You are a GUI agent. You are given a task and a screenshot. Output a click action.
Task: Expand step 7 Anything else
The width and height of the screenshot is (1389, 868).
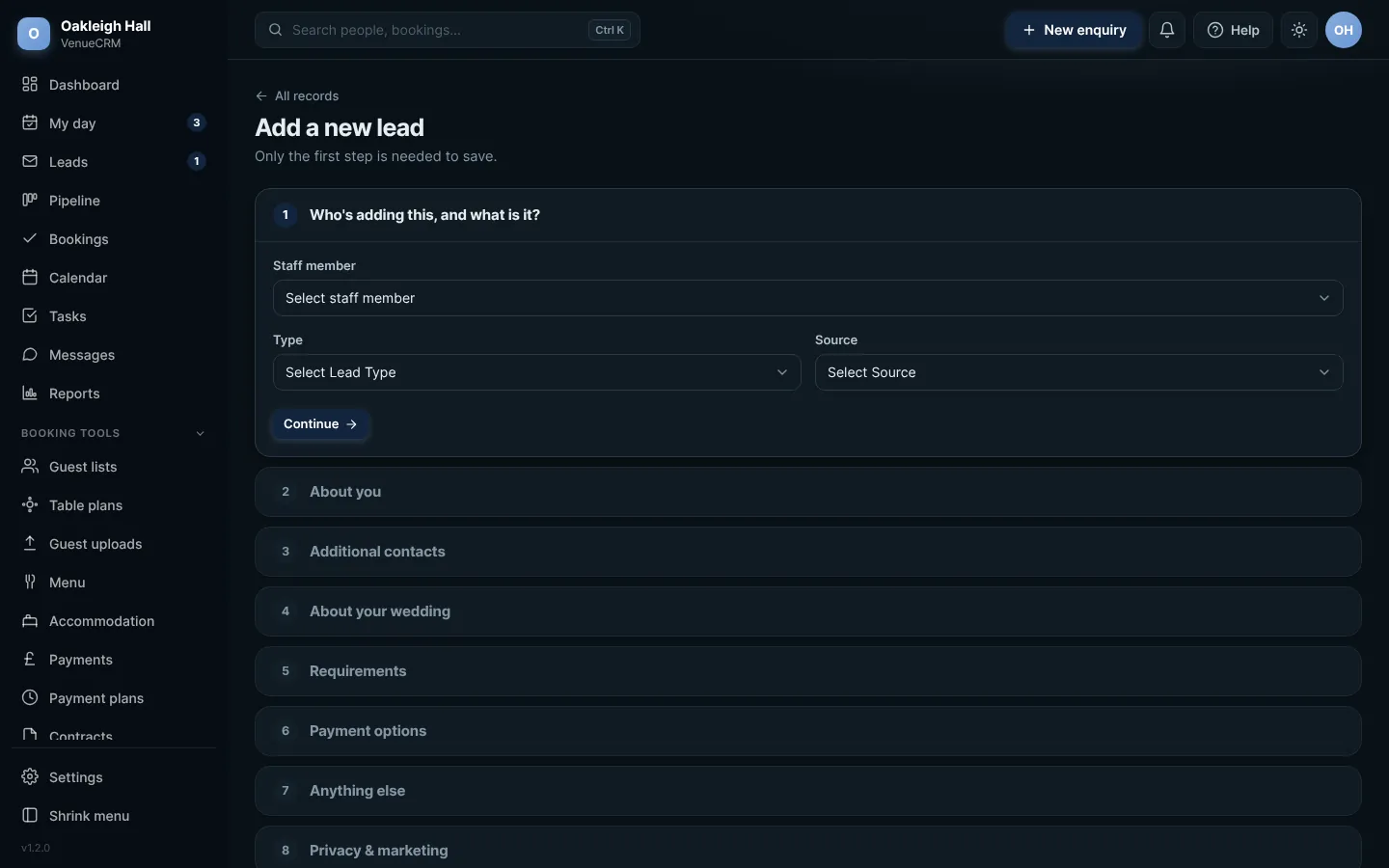(808, 791)
